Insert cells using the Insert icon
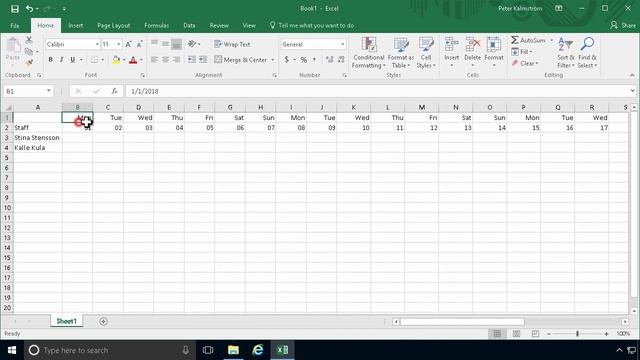 (451, 44)
